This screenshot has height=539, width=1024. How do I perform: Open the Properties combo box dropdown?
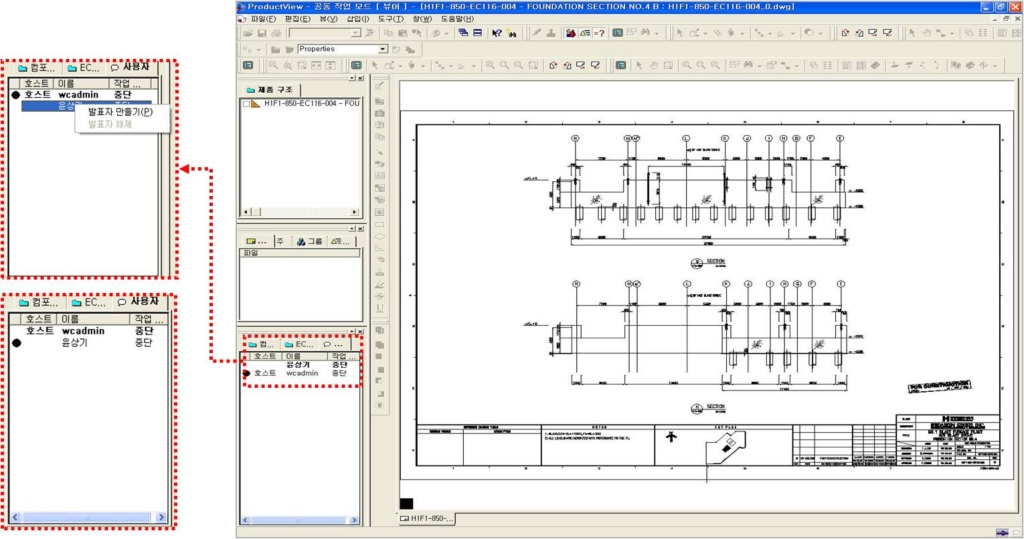pos(383,49)
